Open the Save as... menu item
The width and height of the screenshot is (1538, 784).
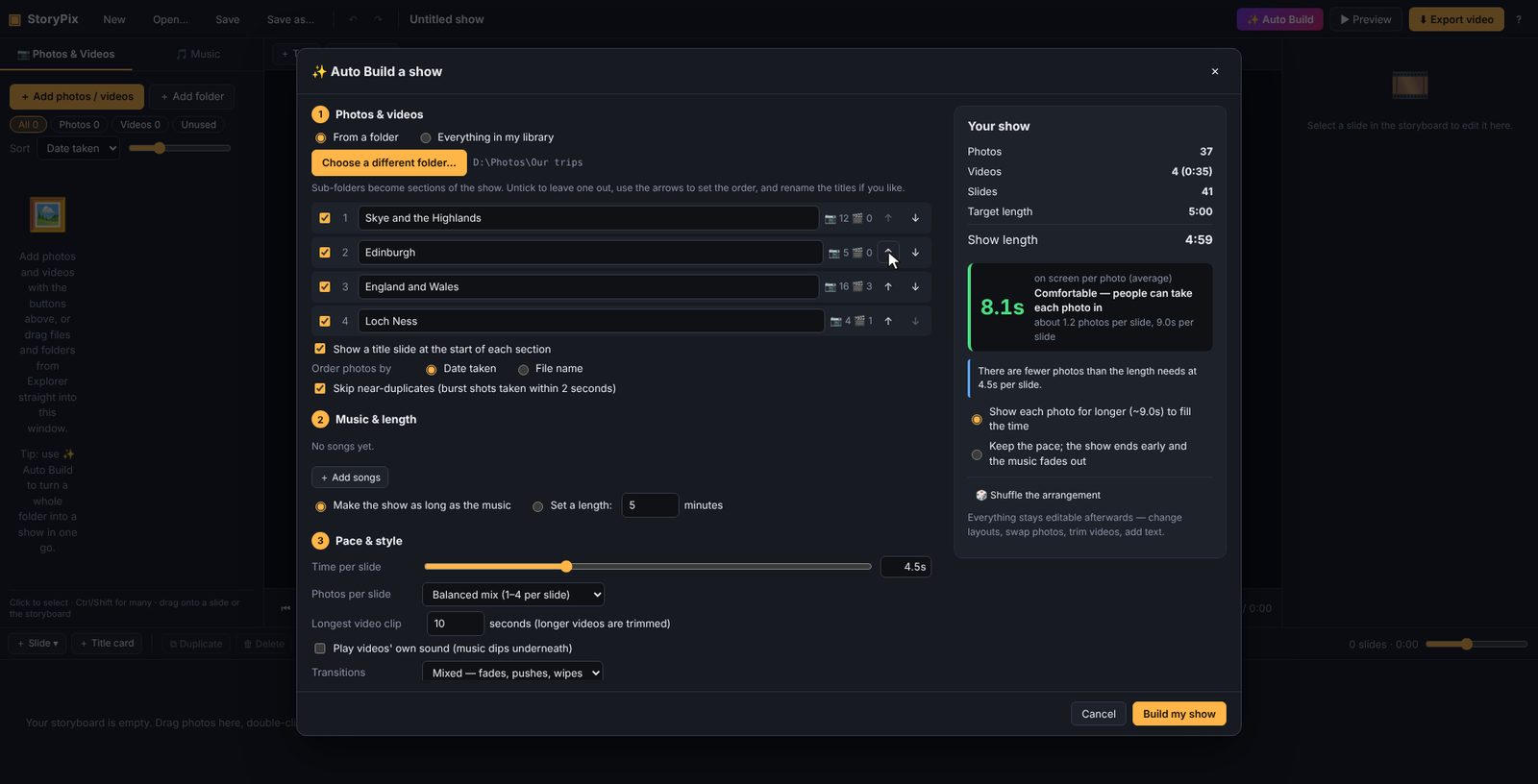[290, 19]
